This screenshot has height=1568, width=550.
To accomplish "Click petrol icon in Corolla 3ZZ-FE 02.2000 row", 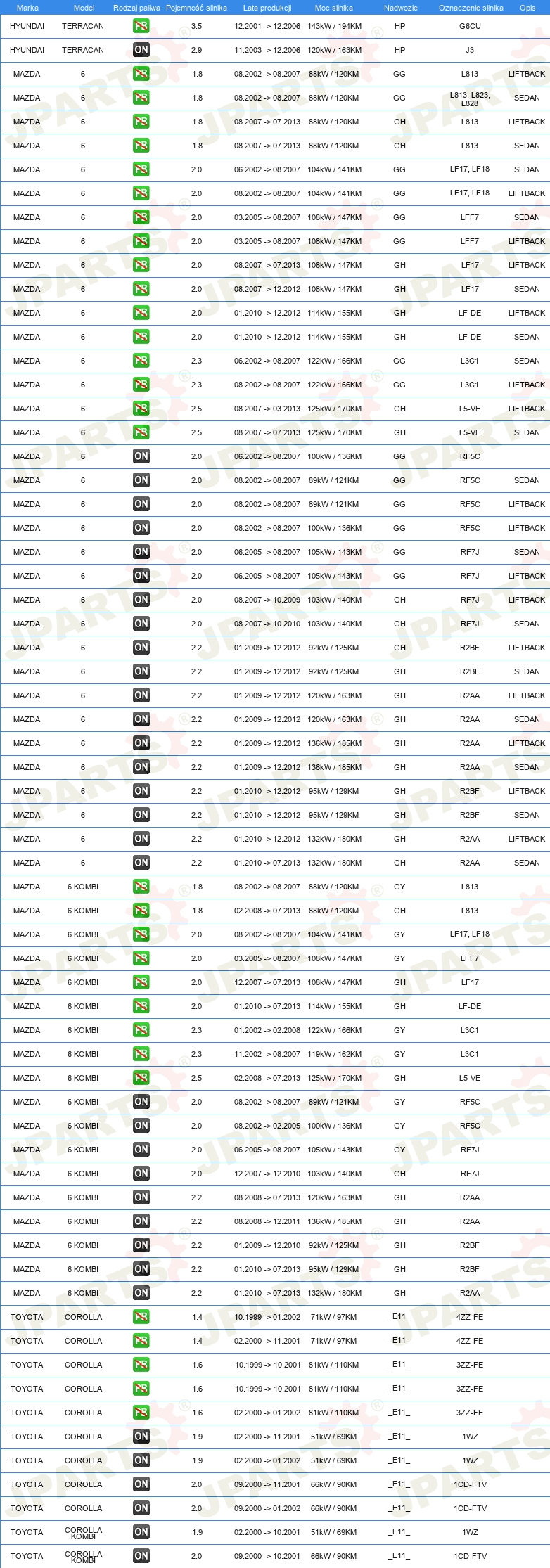I will pyautogui.click(x=141, y=1413).
